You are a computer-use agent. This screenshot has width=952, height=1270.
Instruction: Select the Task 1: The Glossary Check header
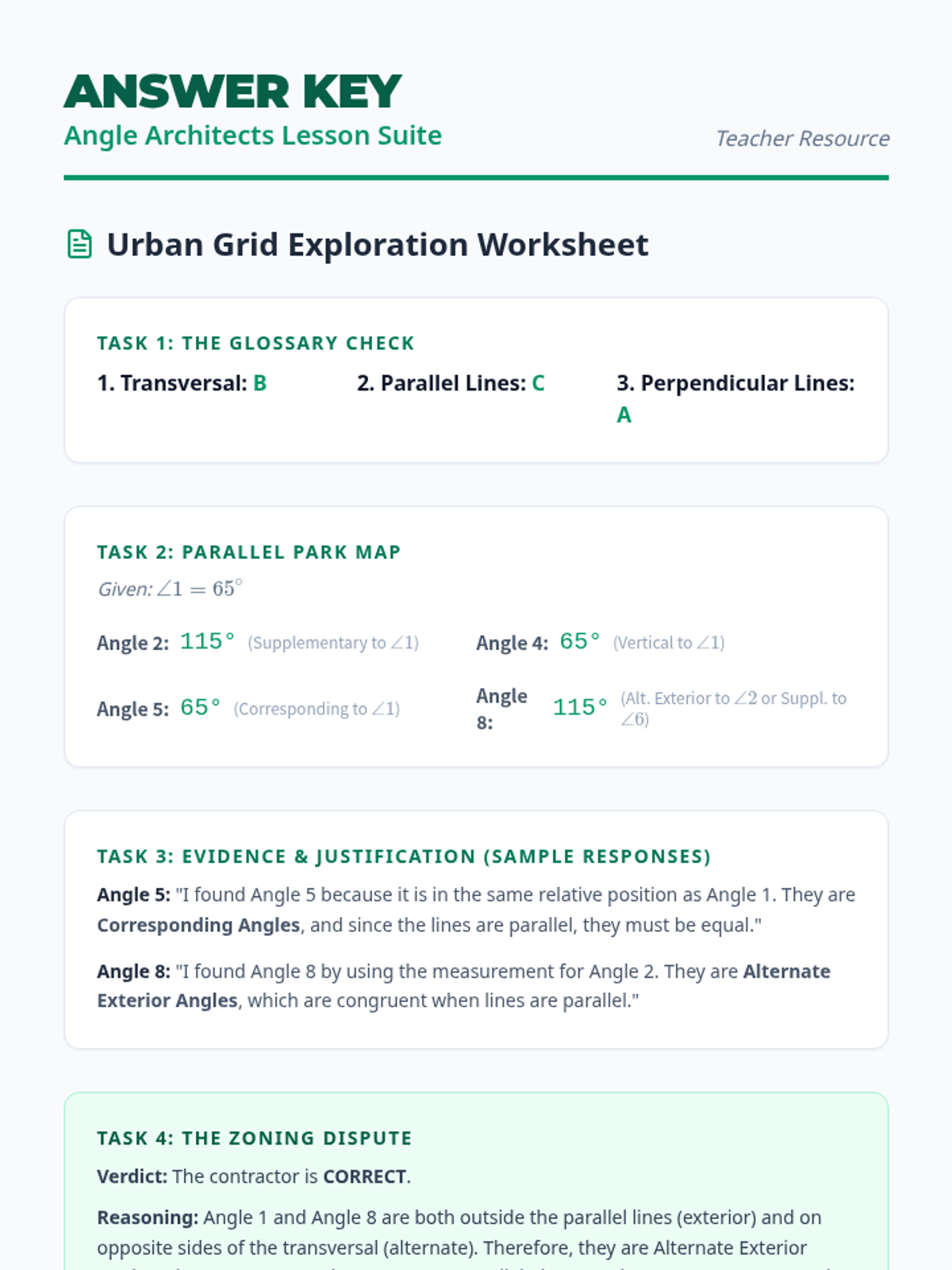click(x=255, y=343)
